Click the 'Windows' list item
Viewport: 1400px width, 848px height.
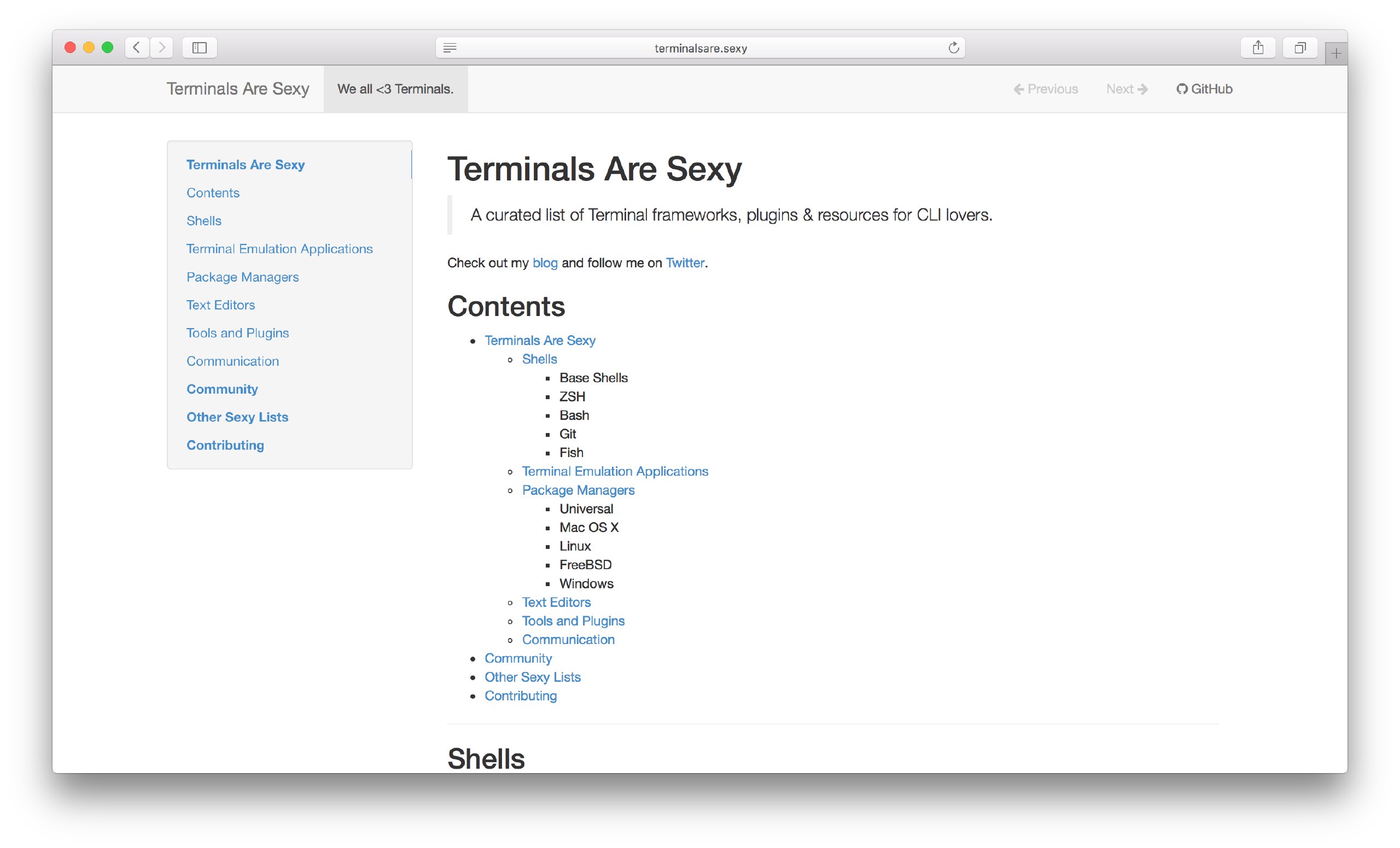tap(586, 584)
